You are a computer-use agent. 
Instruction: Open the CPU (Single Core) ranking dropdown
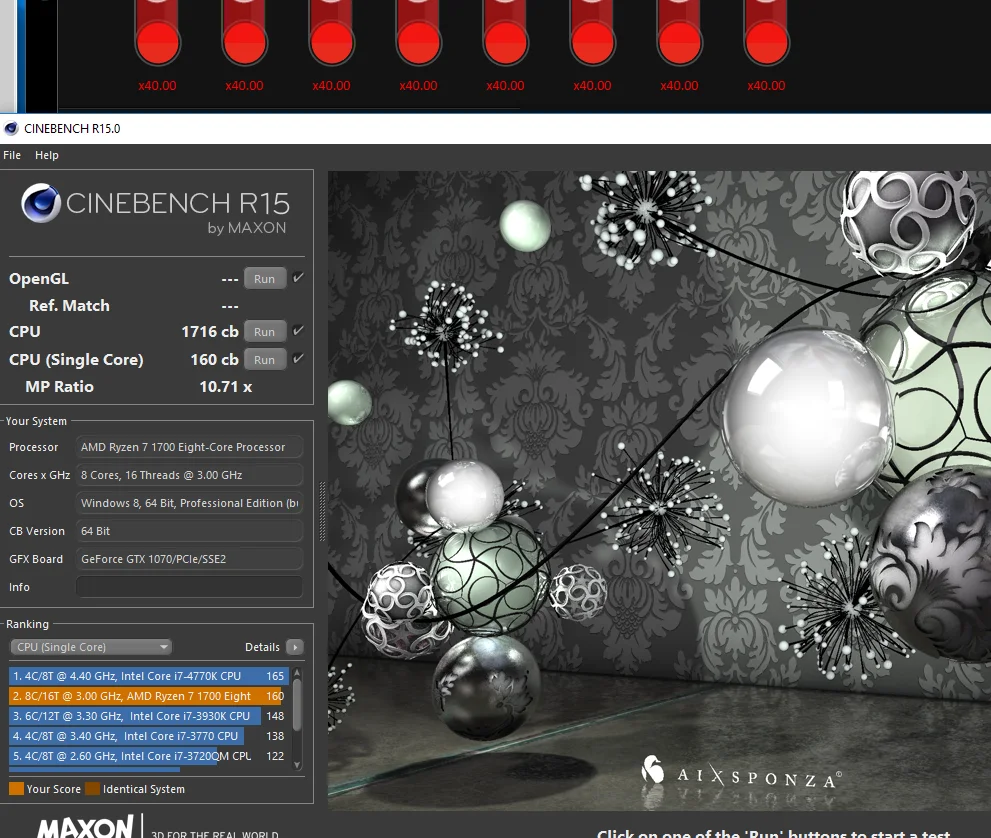tap(91, 647)
